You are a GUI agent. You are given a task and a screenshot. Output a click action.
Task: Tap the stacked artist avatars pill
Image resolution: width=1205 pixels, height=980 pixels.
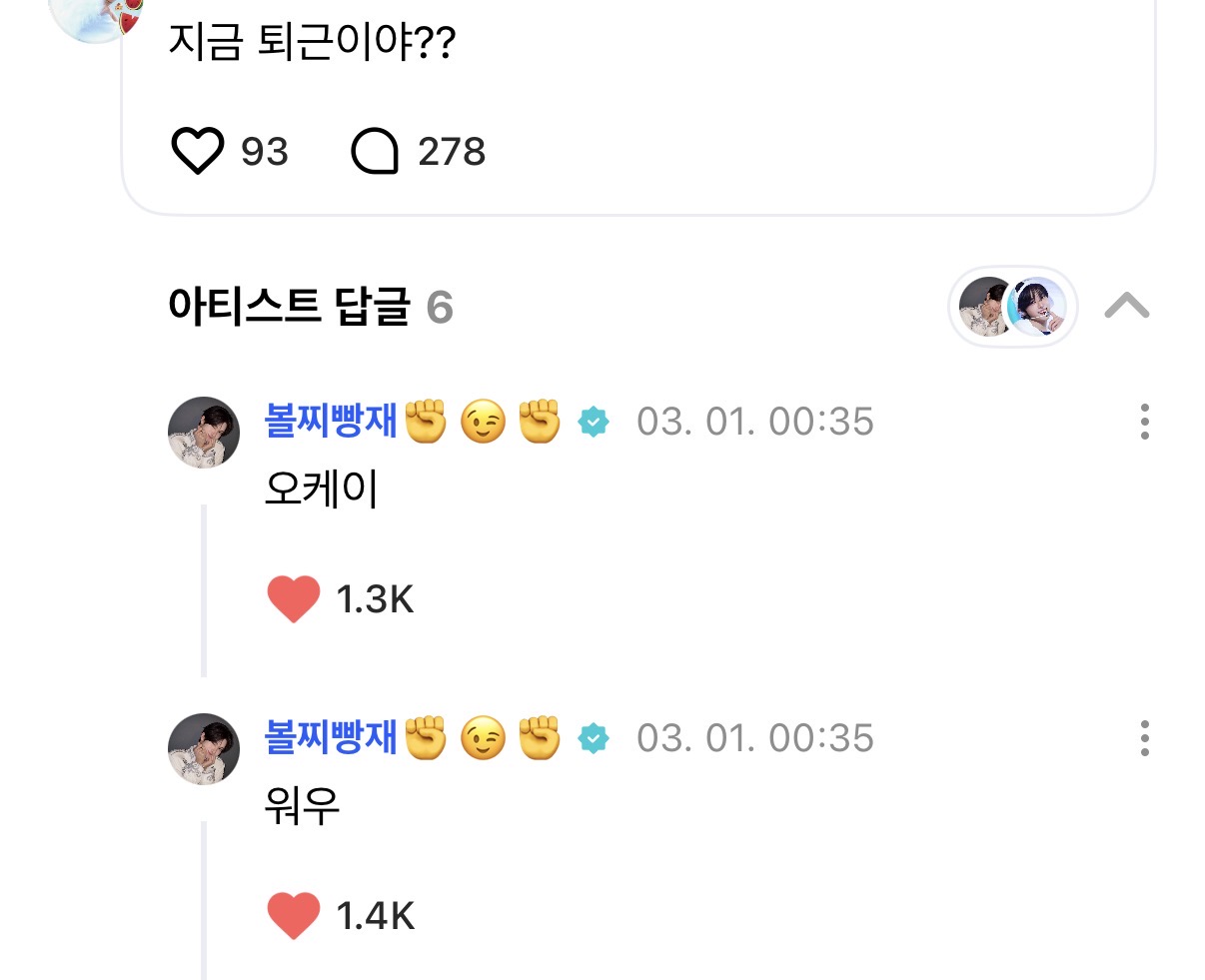pos(1012,307)
